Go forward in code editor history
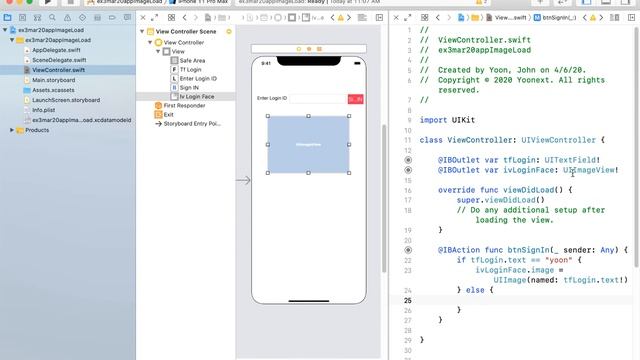 point(449,18)
